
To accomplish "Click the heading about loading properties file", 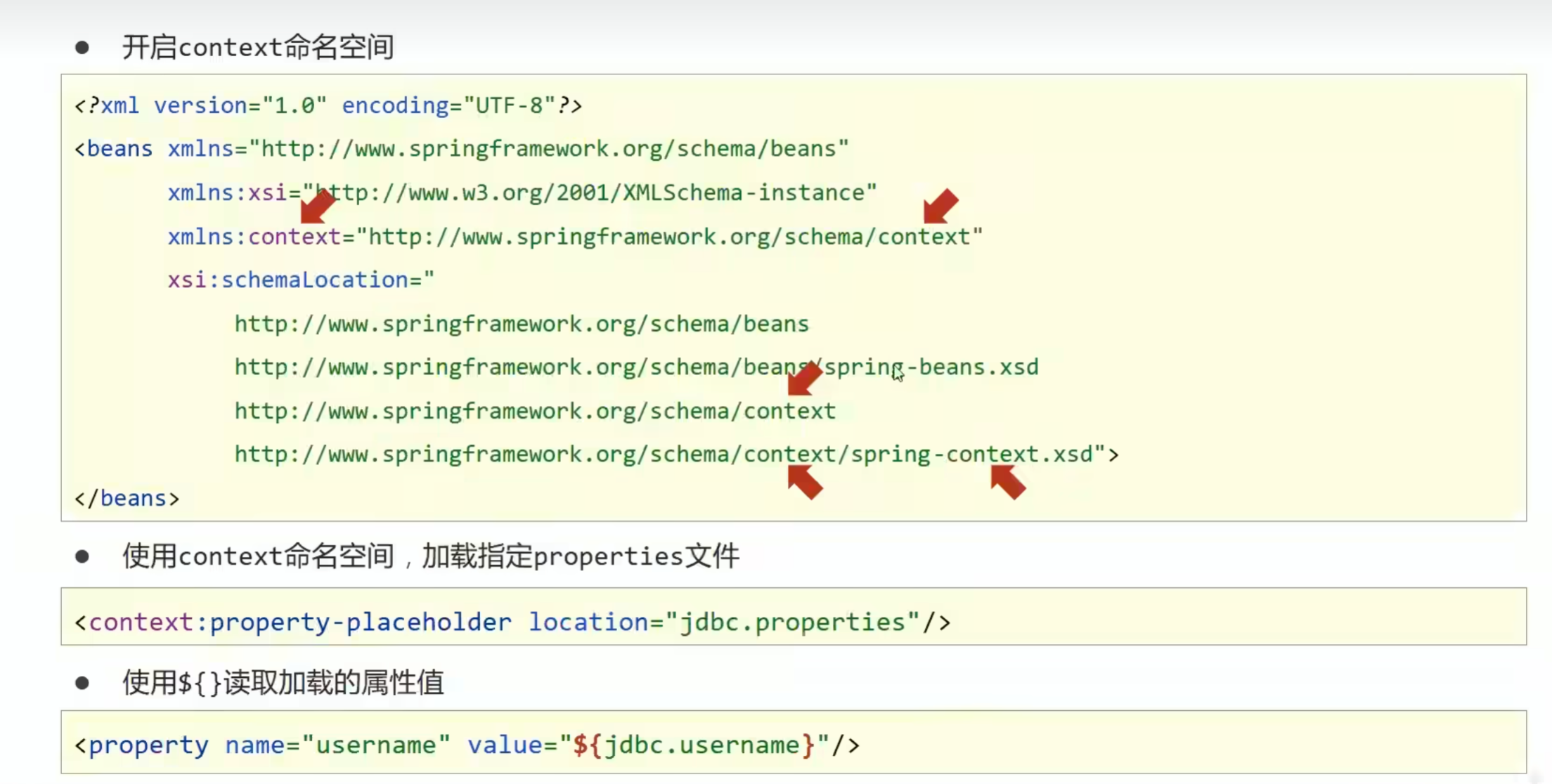I will pyautogui.click(x=430, y=556).
